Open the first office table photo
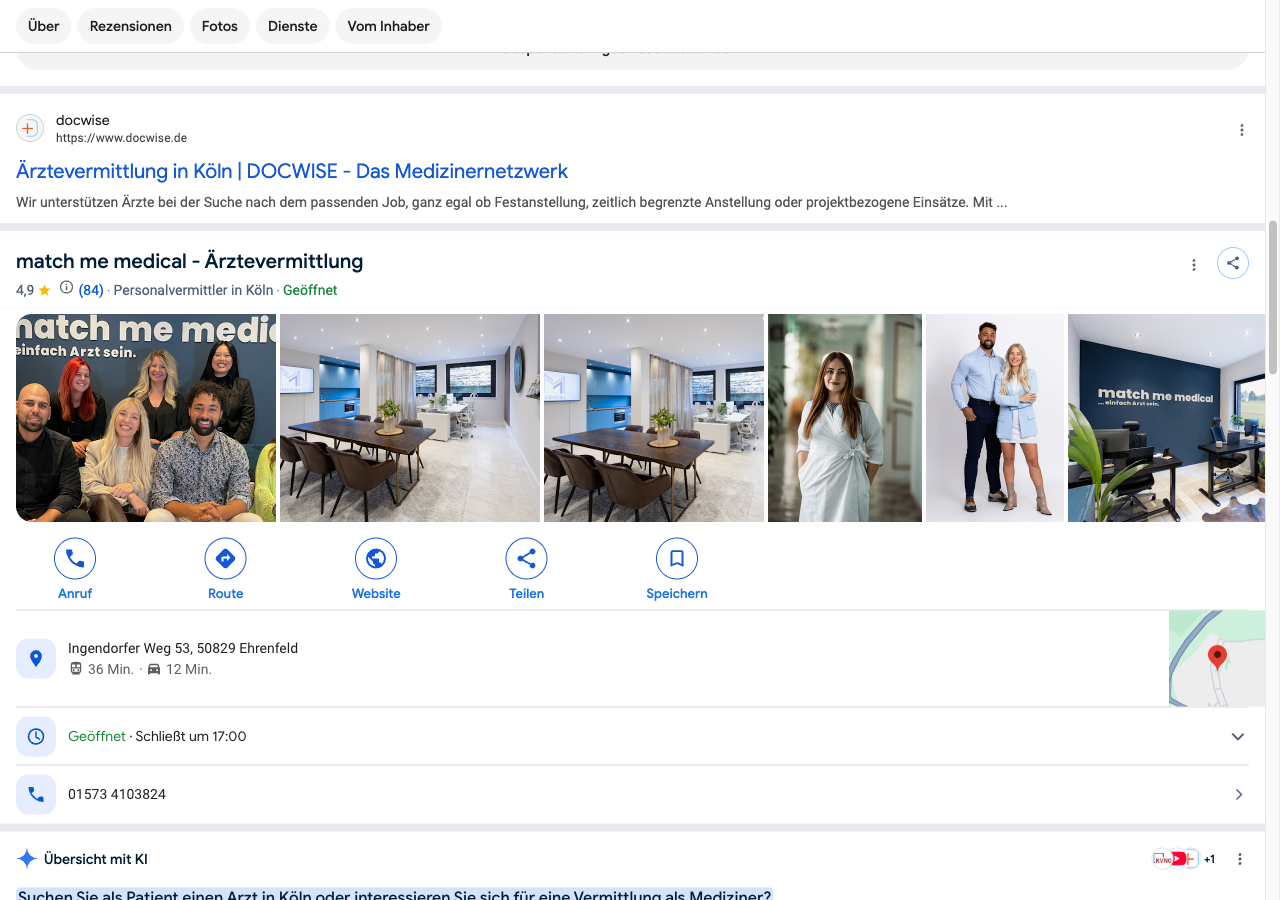 [410, 418]
